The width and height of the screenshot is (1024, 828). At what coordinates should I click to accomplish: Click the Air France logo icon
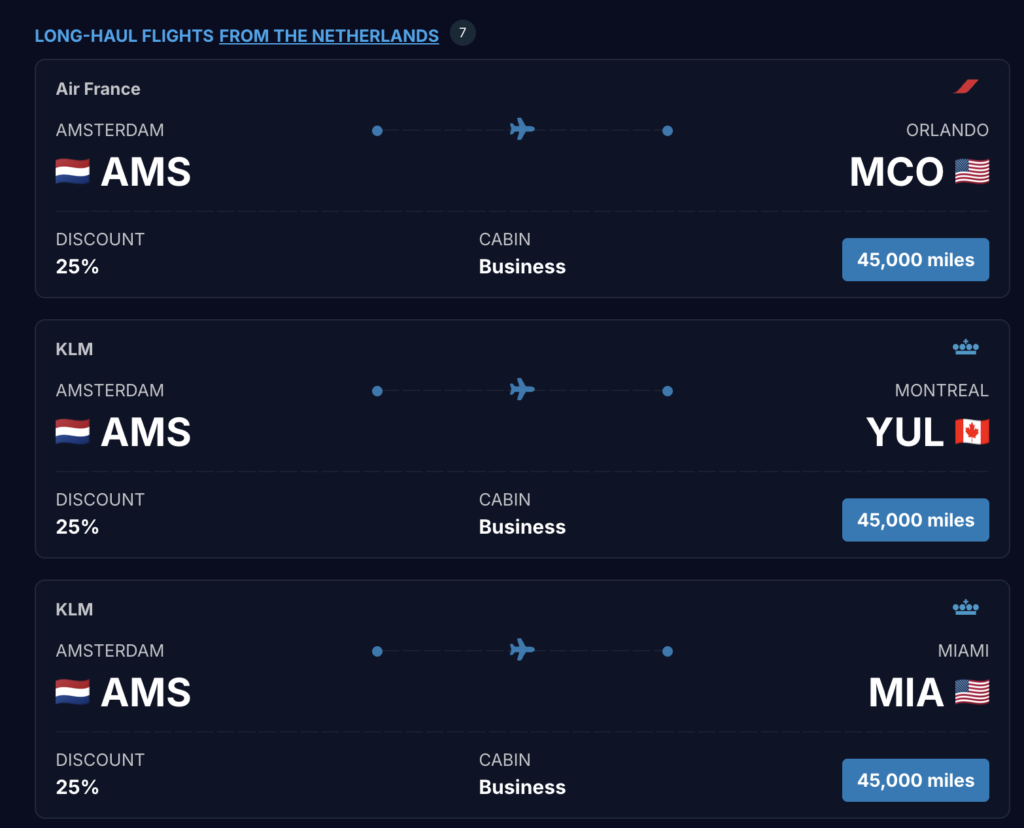(x=966, y=86)
